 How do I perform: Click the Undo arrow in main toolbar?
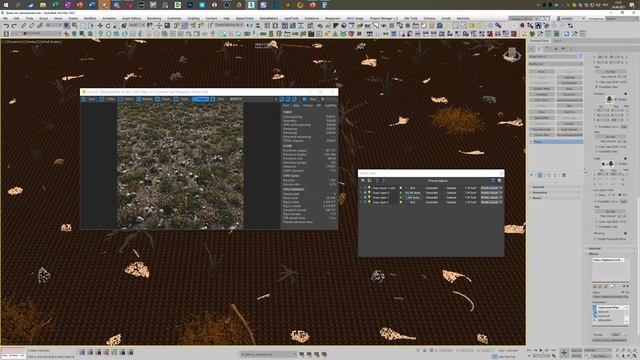(6, 26)
